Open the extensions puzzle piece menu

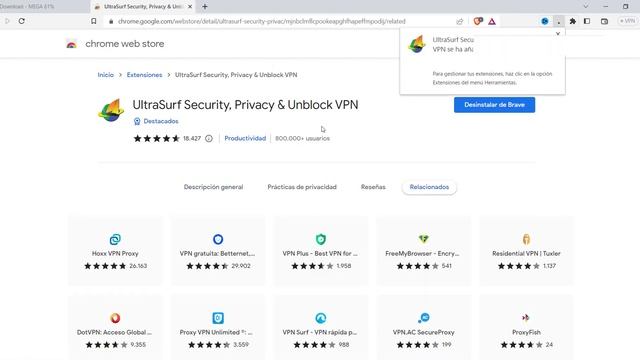pyautogui.click(x=573, y=21)
